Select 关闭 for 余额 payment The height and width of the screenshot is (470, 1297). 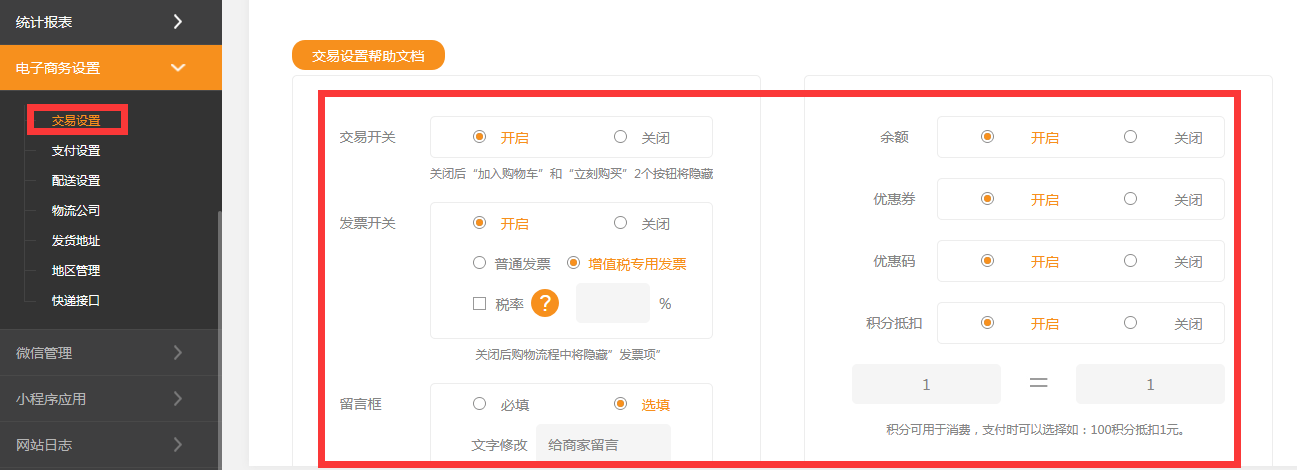[x=1130, y=137]
